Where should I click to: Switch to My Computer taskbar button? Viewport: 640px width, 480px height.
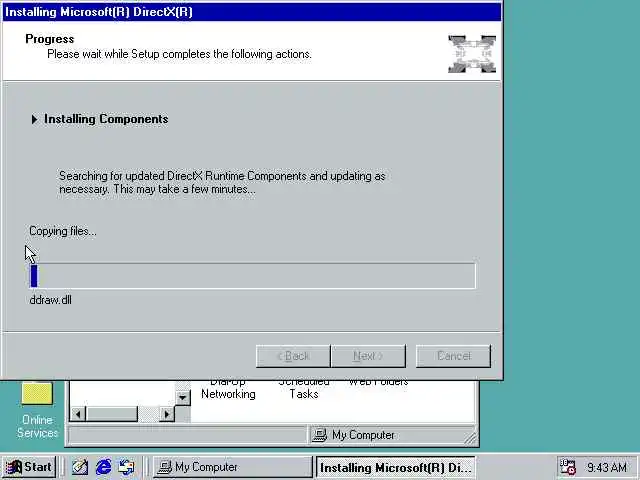coord(232,467)
